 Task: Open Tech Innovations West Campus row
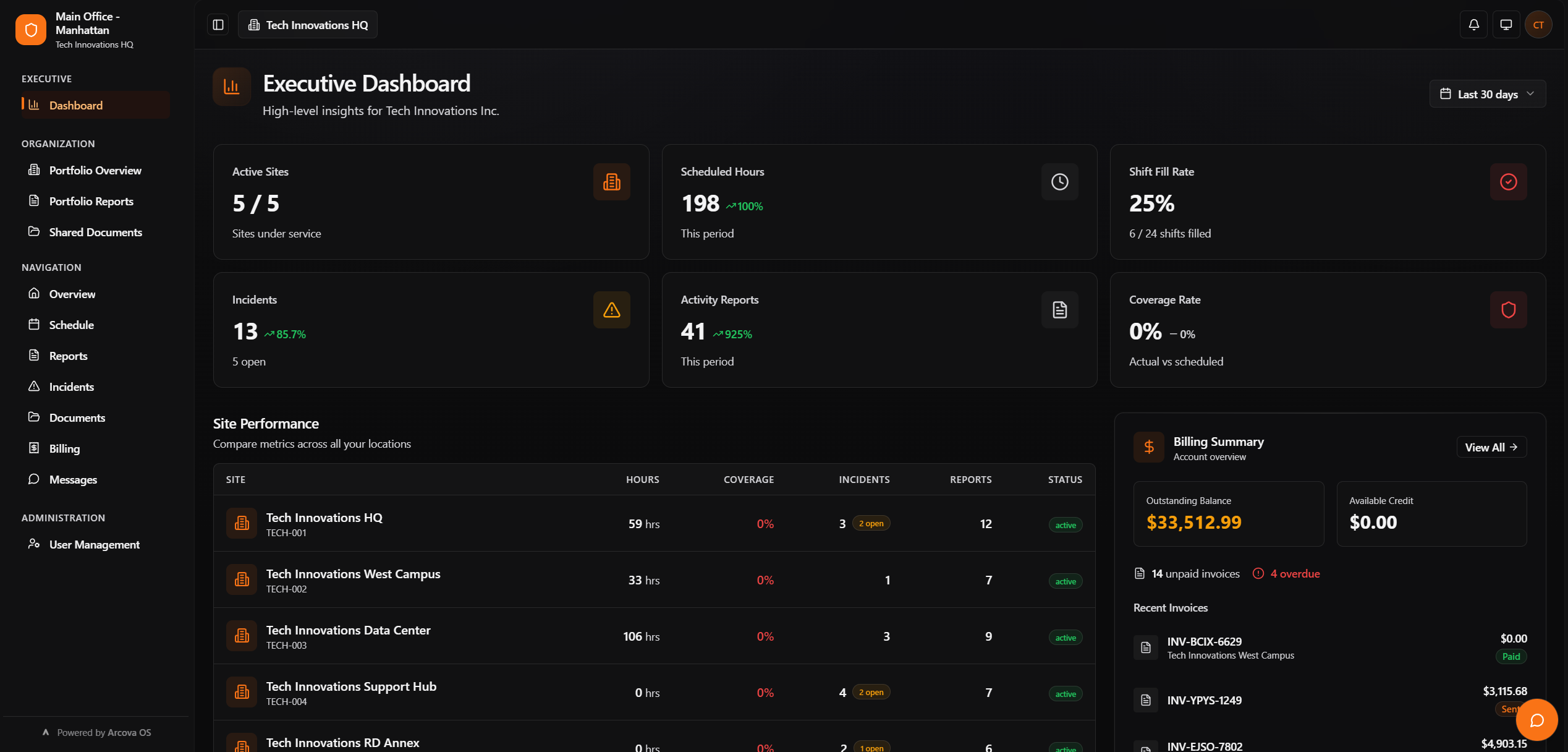(x=654, y=580)
